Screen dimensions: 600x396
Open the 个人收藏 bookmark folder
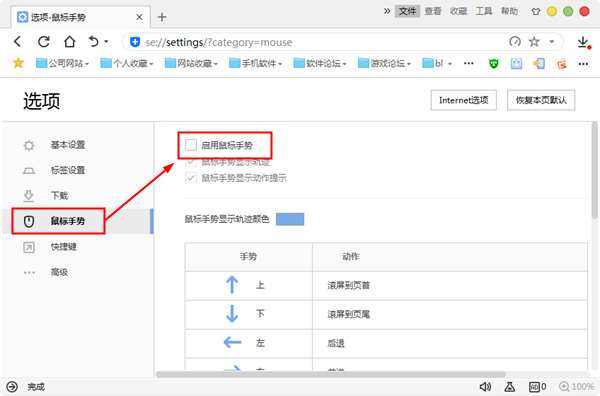click(x=127, y=63)
